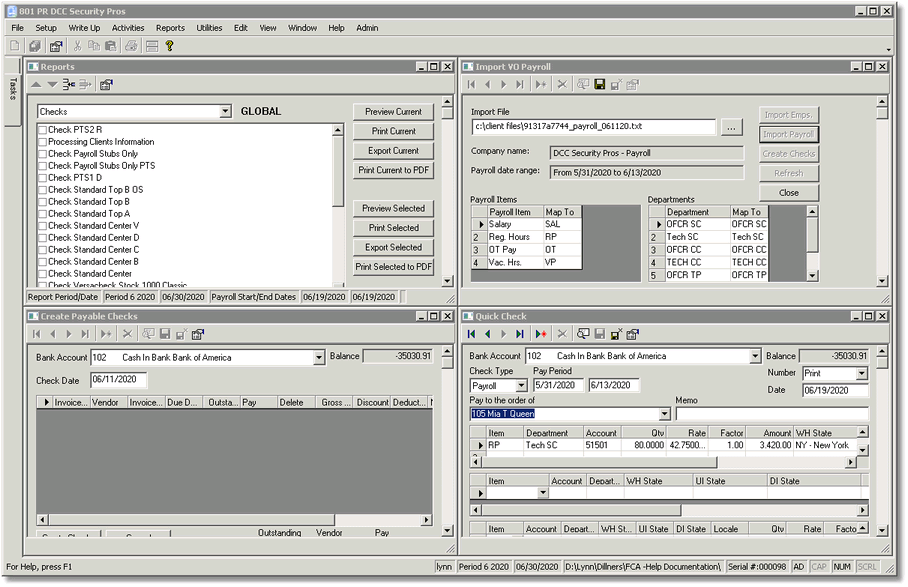Open the Admin menu
The image size is (908, 587).
tap(367, 28)
